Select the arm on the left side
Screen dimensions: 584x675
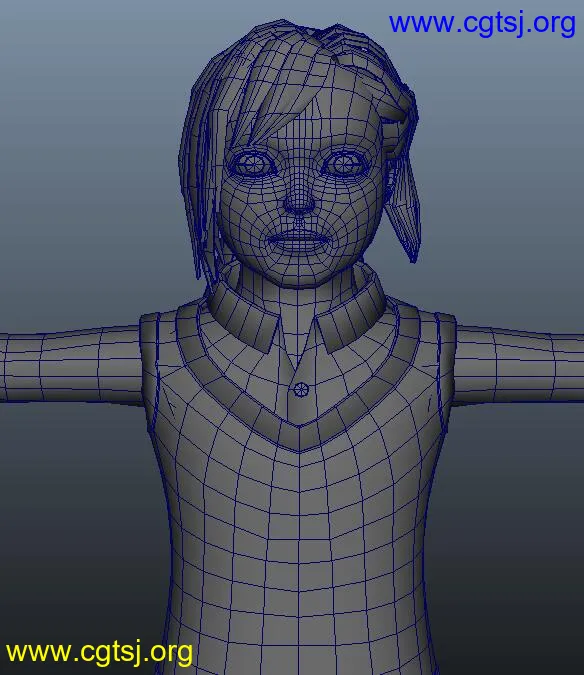click(x=71, y=366)
